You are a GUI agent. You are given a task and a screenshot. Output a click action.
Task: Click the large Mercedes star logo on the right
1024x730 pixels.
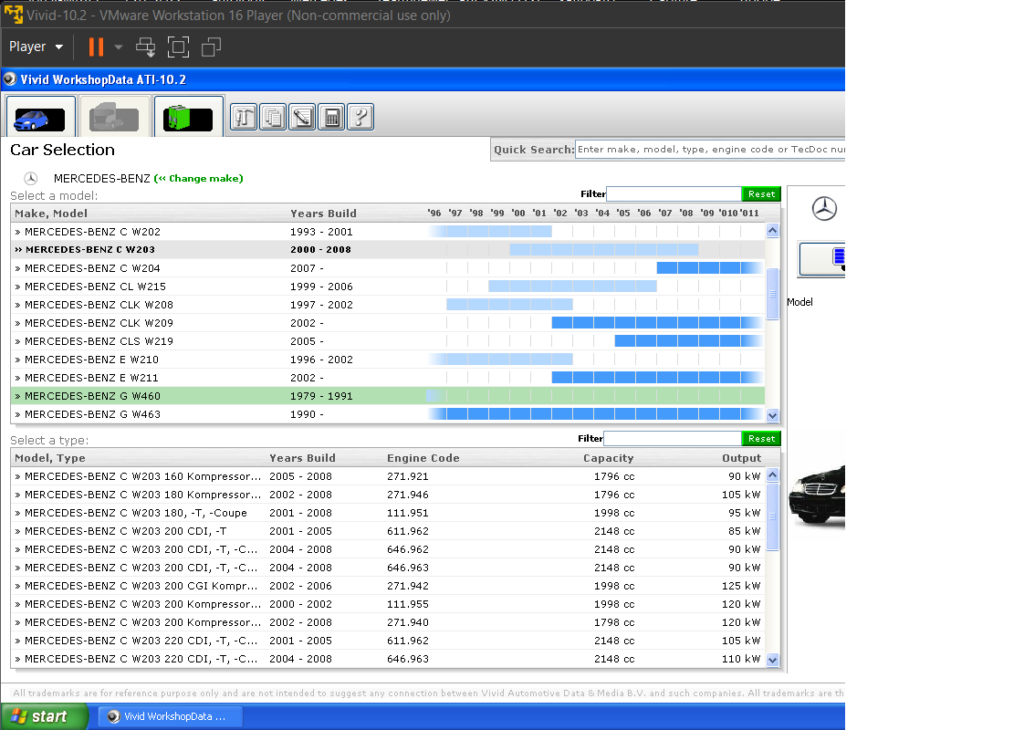824,209
